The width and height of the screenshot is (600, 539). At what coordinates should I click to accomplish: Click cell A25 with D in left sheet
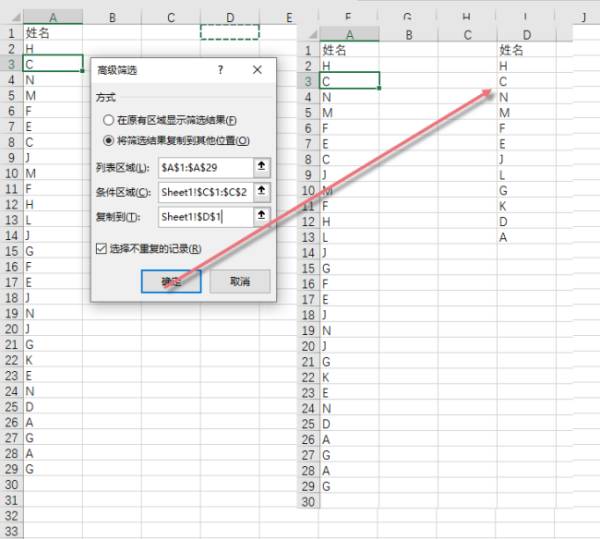[x=53, y=407]
